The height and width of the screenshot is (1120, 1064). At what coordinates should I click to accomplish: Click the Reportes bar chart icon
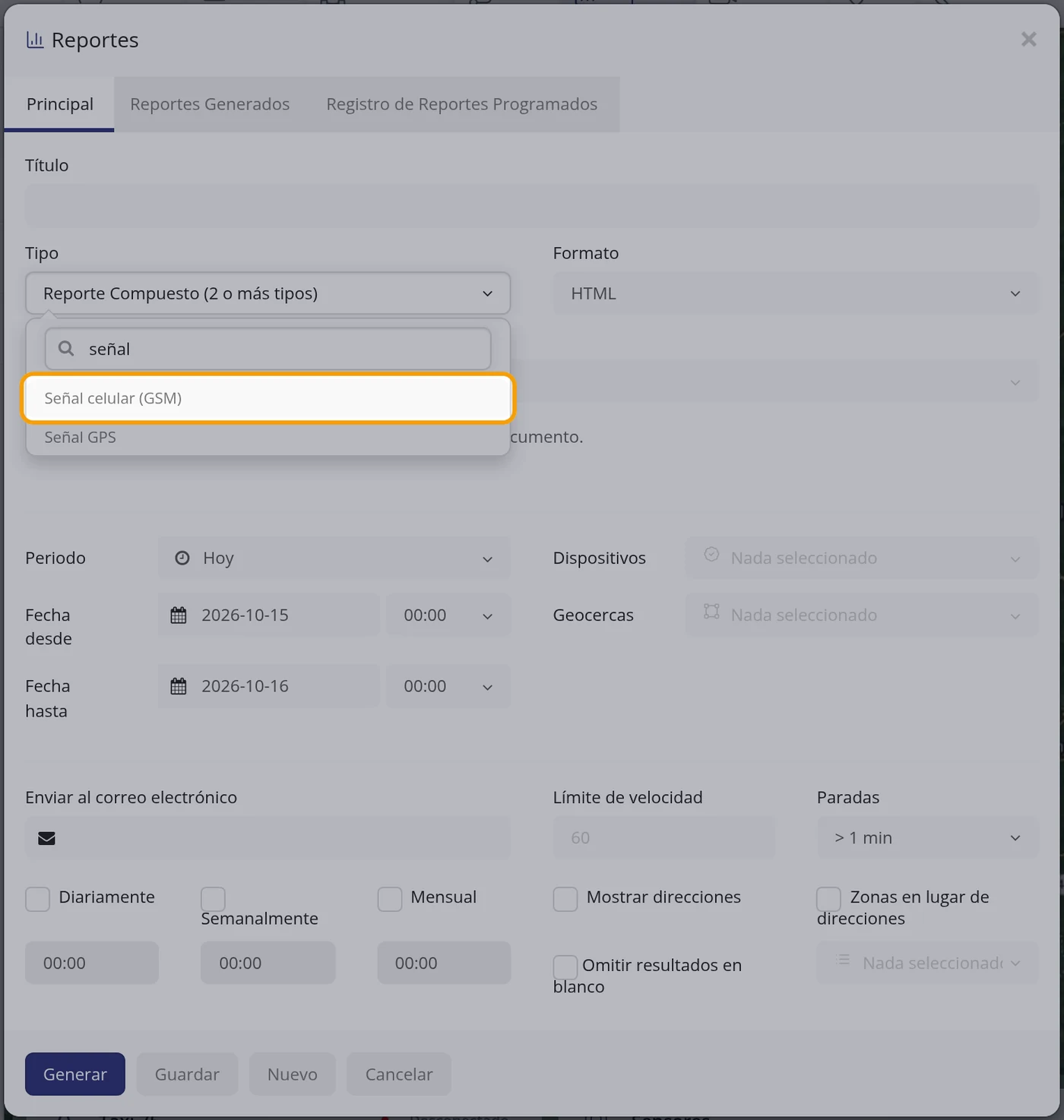[x=34, y=40]
